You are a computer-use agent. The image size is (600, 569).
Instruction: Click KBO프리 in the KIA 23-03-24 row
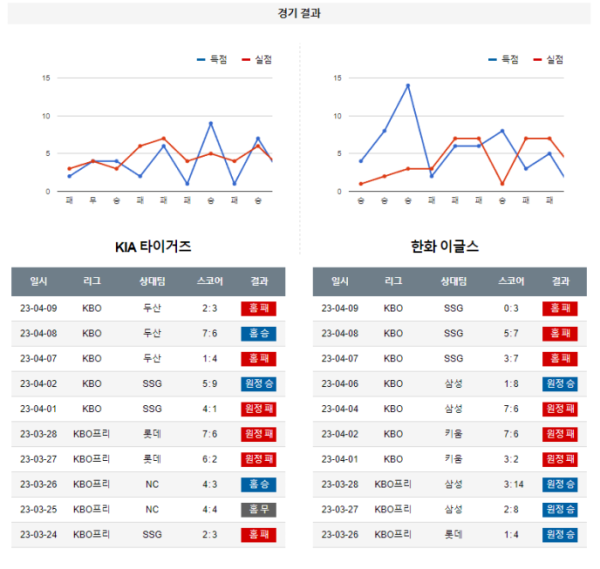coord(91,535)
